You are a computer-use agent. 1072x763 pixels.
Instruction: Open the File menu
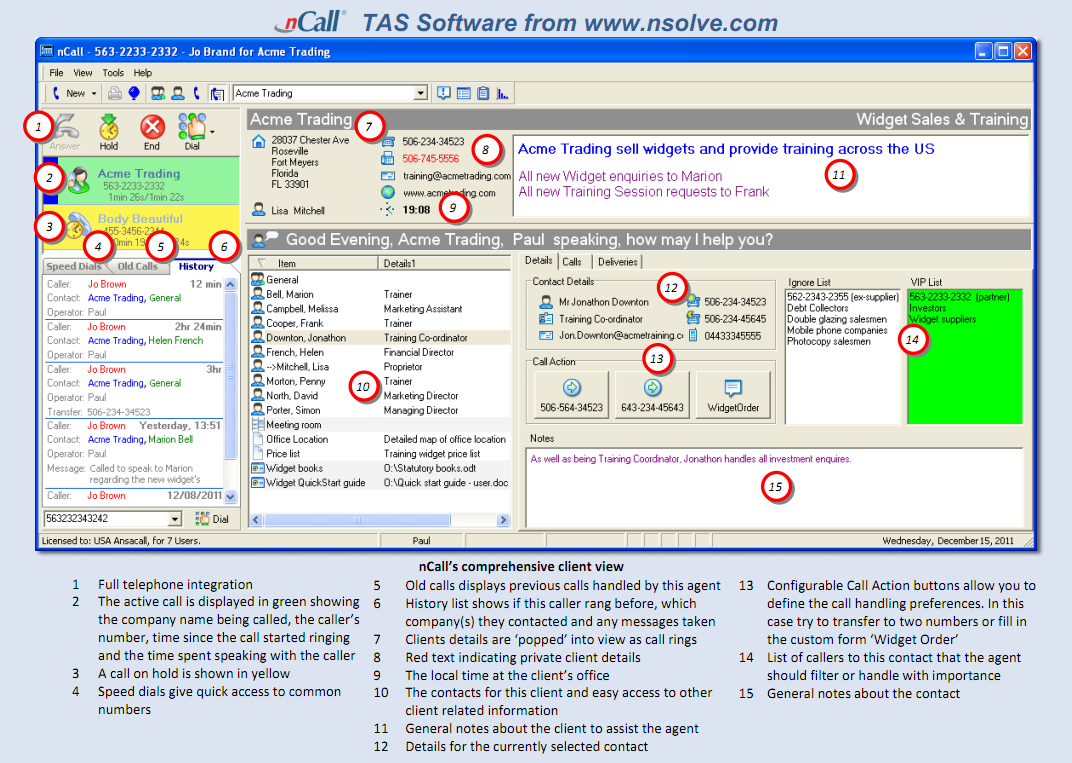56,72
